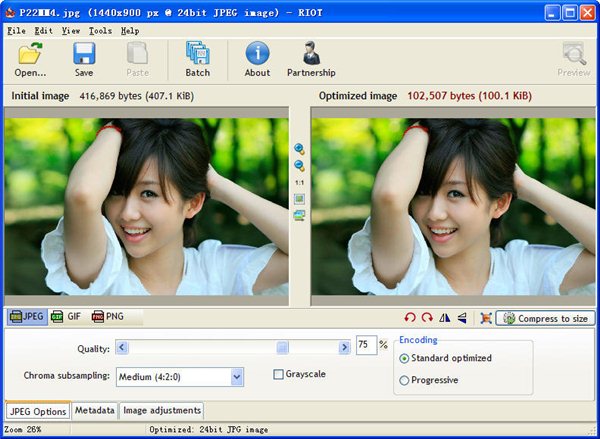
Task: Flip image horizontally
Action: click(445, 318)
